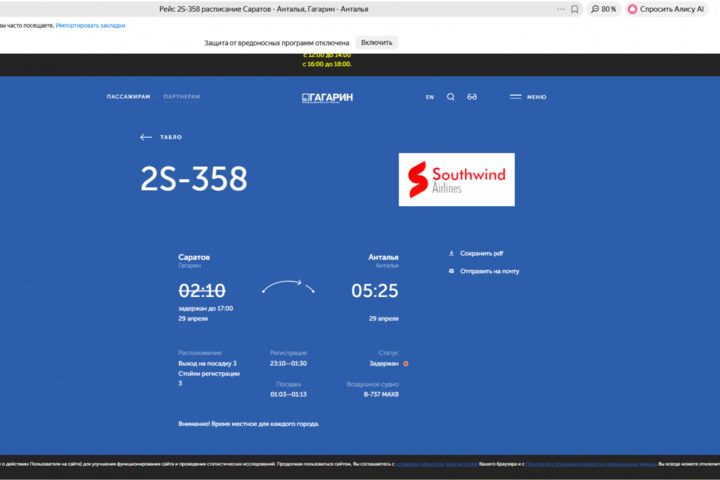
Task: Open the hamburger Меню
Action: coord(527,97)
